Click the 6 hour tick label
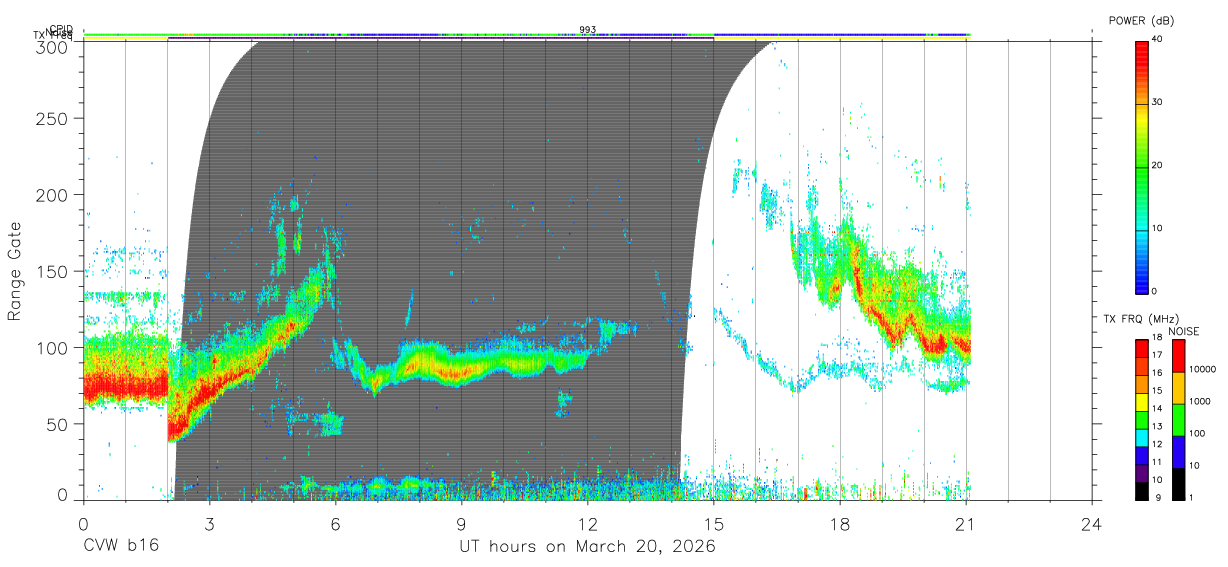Image resolution: width=1228 pixels, height=567 pixels. coord(336,523)
